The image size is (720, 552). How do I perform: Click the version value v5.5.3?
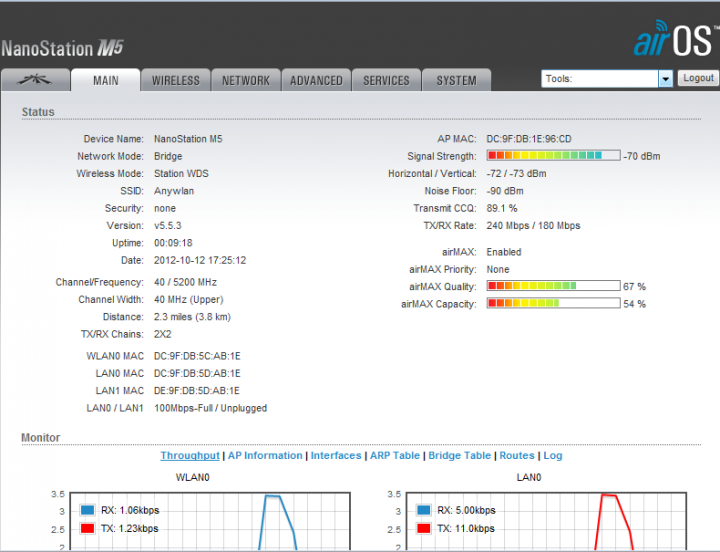point(168,225)
